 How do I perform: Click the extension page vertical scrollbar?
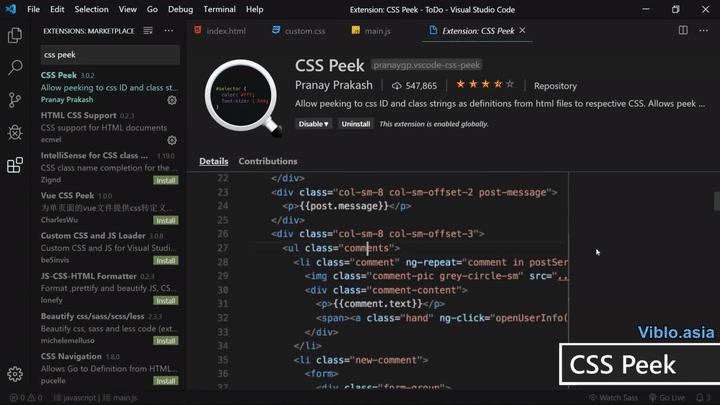click(x=717, y=201)
